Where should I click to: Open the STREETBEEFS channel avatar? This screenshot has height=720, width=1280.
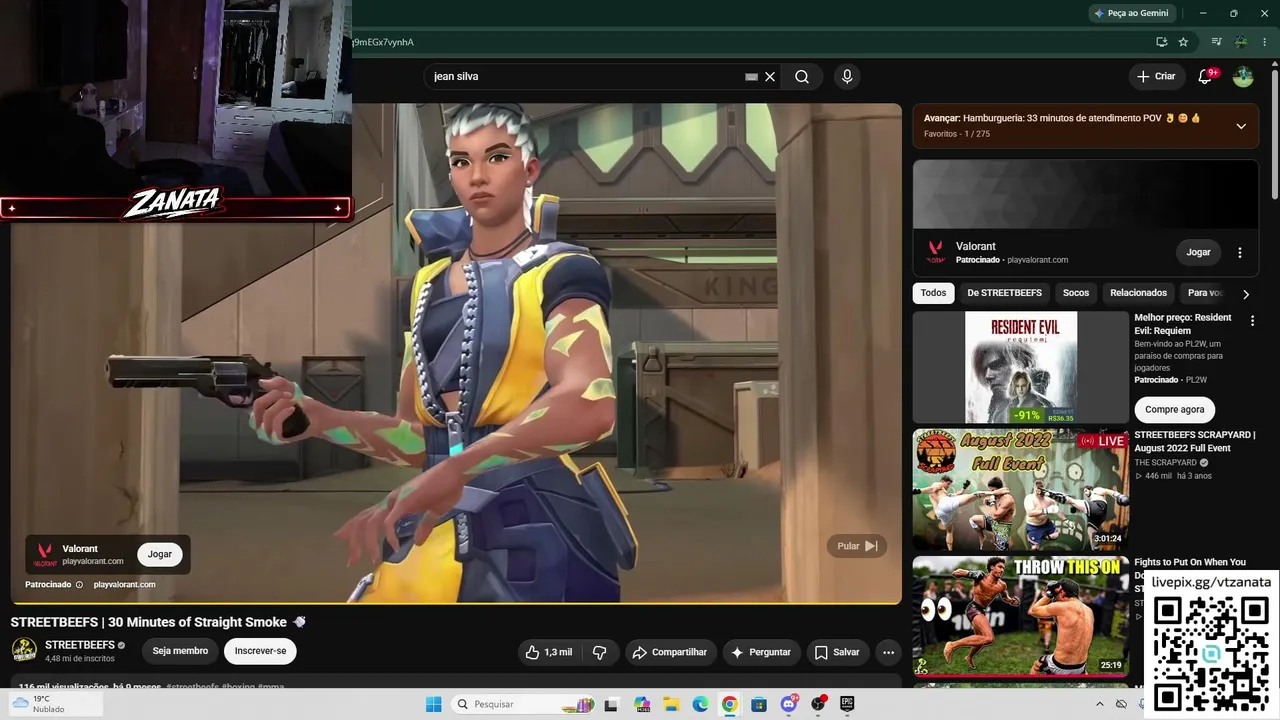[24, 651]
